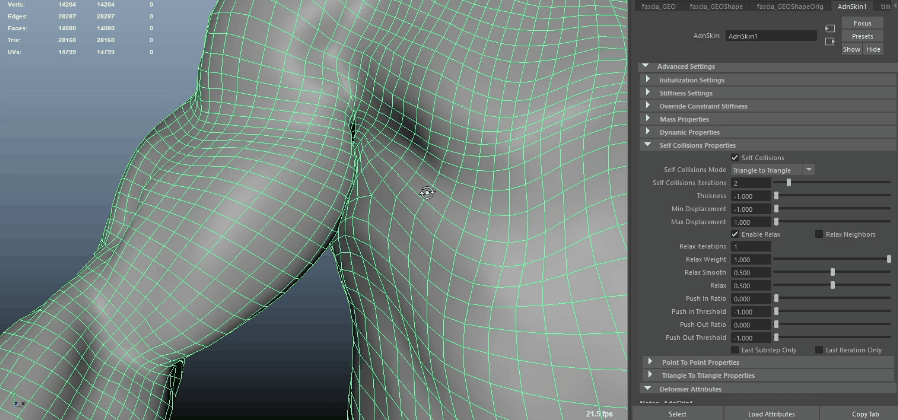Disable the Enable Relax checkbox
The height and width of the screenshot is (420, 898).
tap(736, 234)
